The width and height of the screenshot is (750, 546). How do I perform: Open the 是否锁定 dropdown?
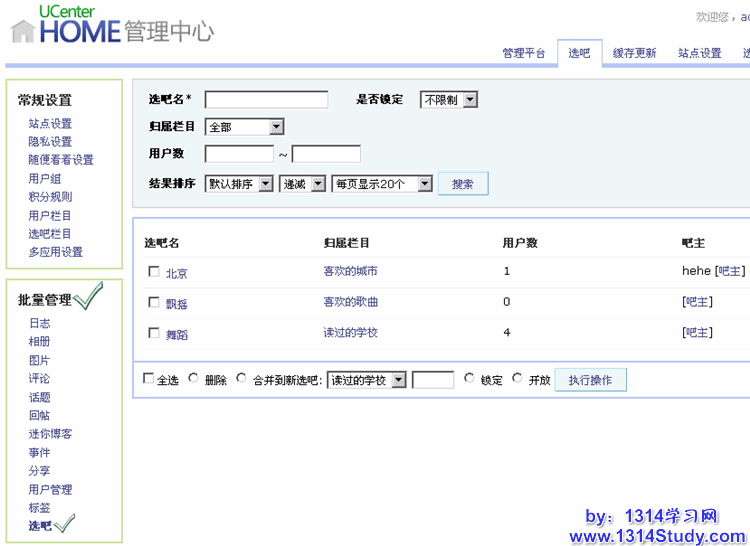click(448, 100)
